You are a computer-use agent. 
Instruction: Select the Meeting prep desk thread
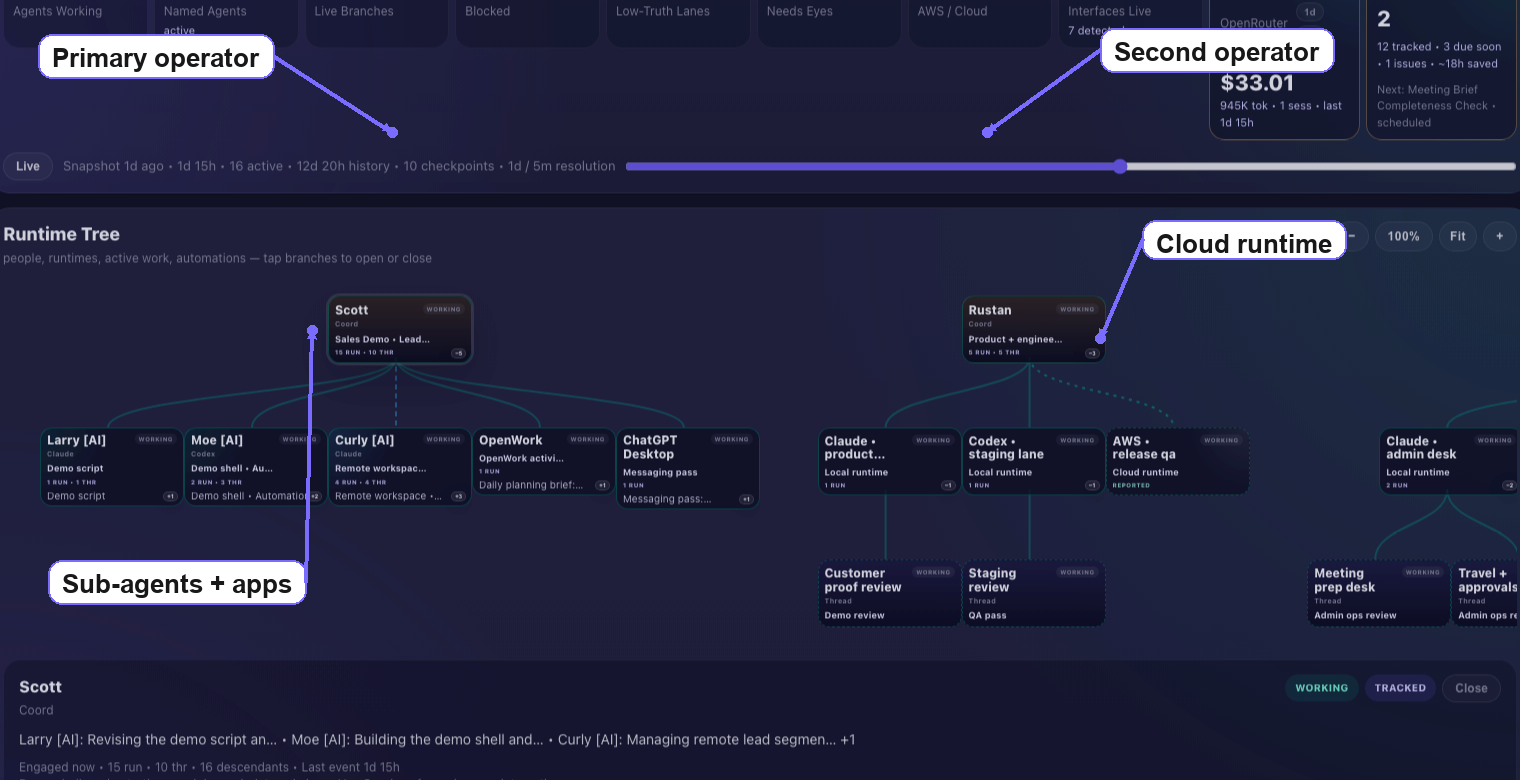click(x=1379, y=594)
